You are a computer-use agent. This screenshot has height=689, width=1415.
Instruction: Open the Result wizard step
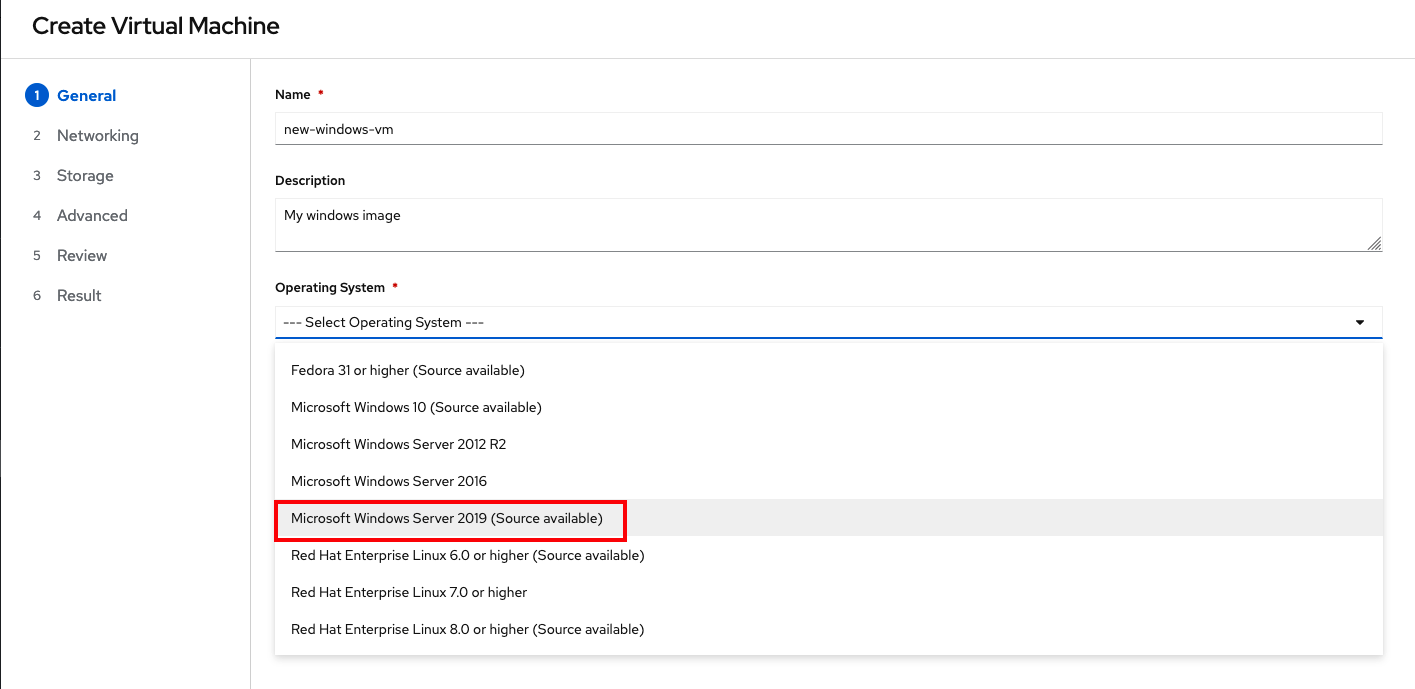[79, 296]
